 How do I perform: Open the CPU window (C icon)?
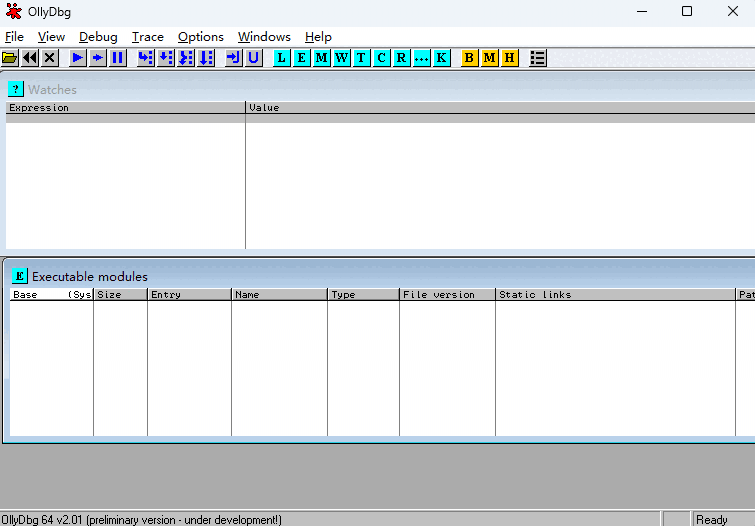pyautogui.click(x=381, y=58)
